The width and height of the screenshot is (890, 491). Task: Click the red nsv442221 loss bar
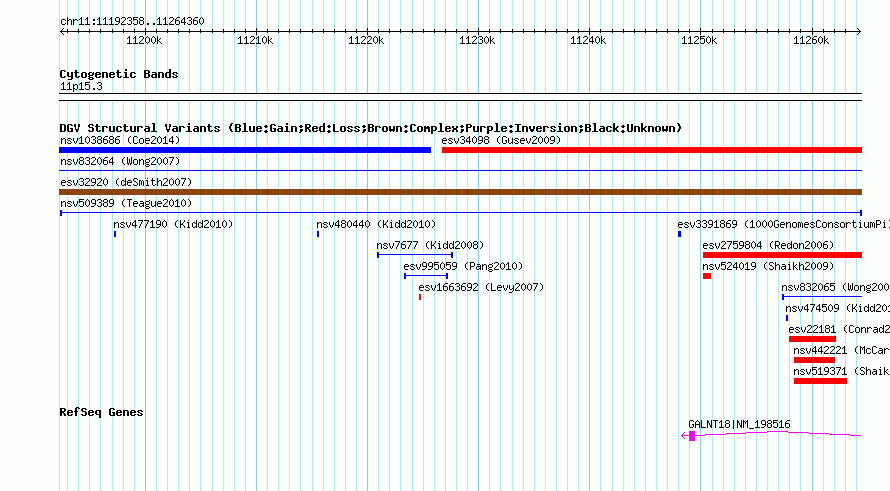point(815,360)
